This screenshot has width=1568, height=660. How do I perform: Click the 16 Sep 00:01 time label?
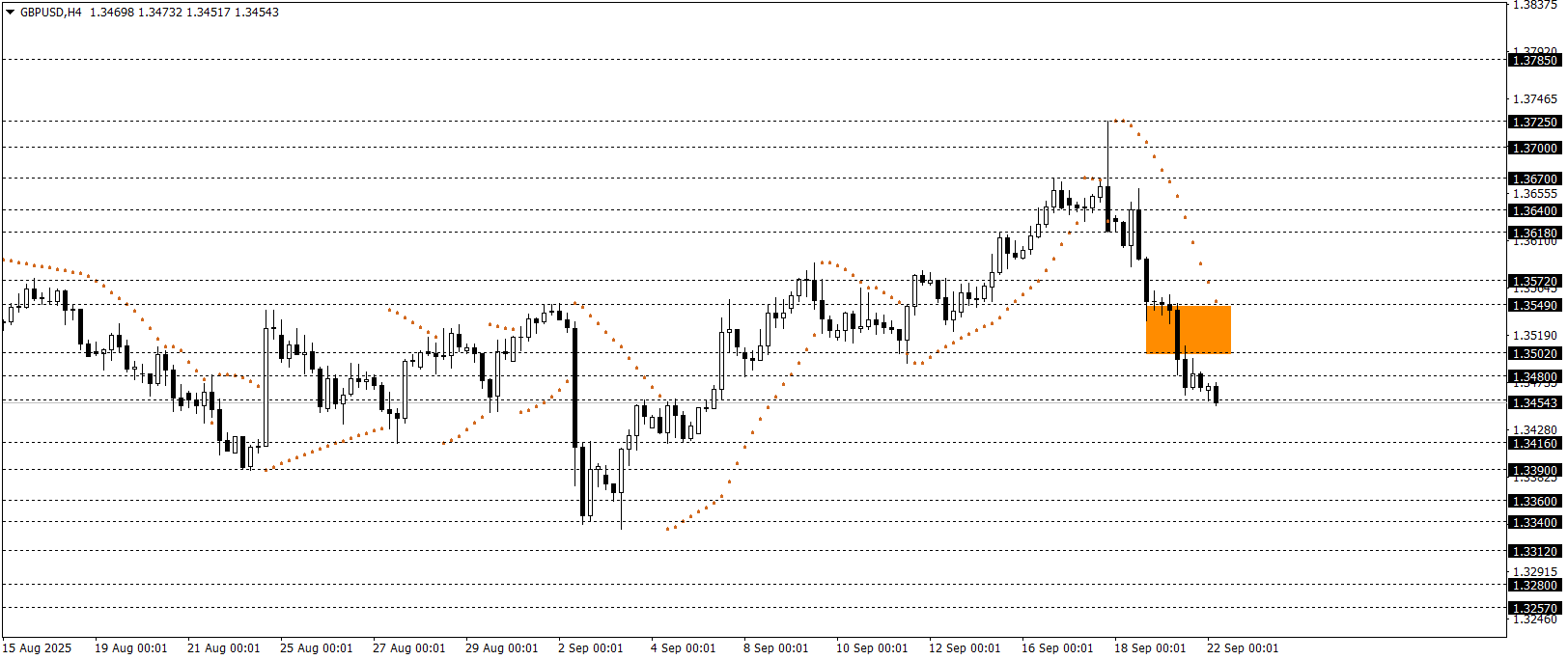coord(1057,647)
